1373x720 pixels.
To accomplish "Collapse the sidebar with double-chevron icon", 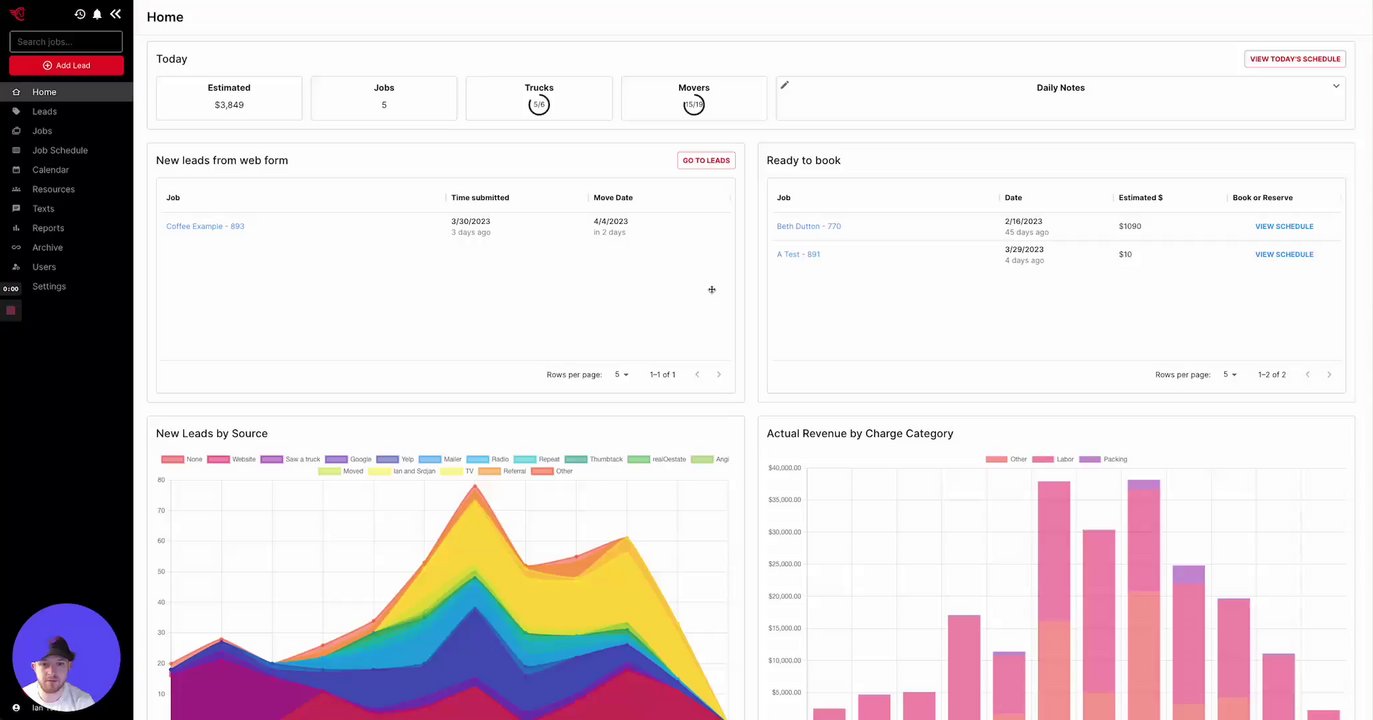I will [115, 14].
